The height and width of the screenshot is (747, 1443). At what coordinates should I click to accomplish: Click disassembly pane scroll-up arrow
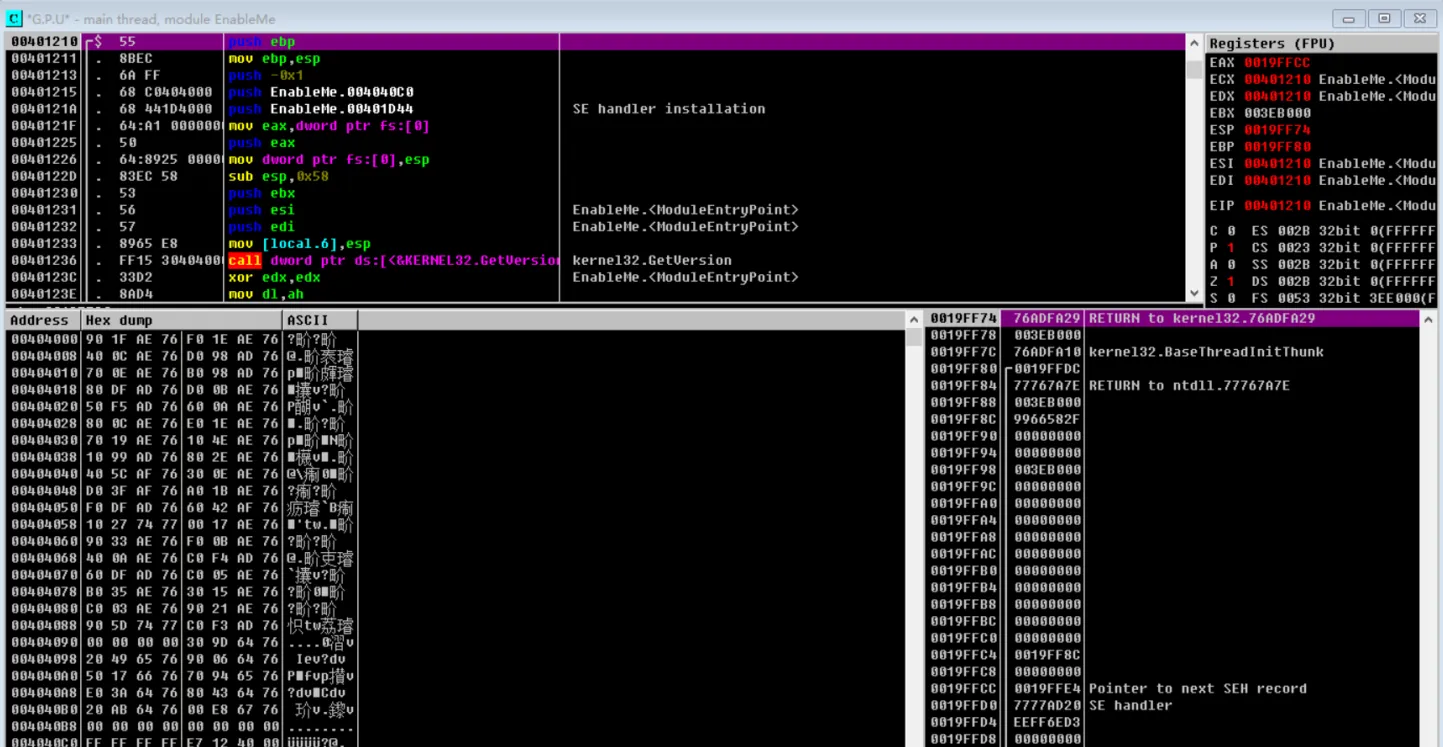pos(1194,43)
